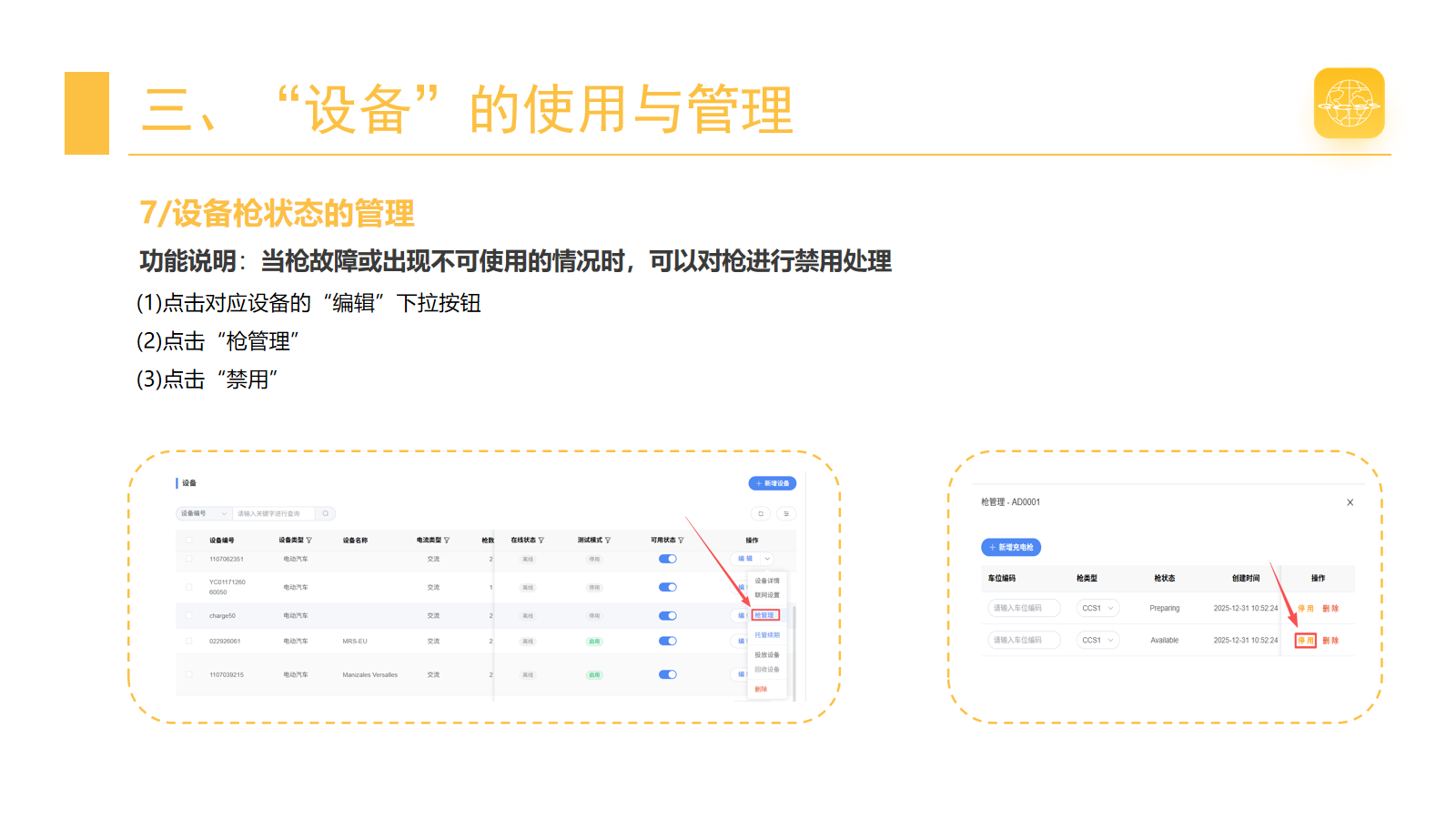Click the column settings icon above device table
Image resolution: width=1456 pixels, height=819 pixels.
coord(786,513)
